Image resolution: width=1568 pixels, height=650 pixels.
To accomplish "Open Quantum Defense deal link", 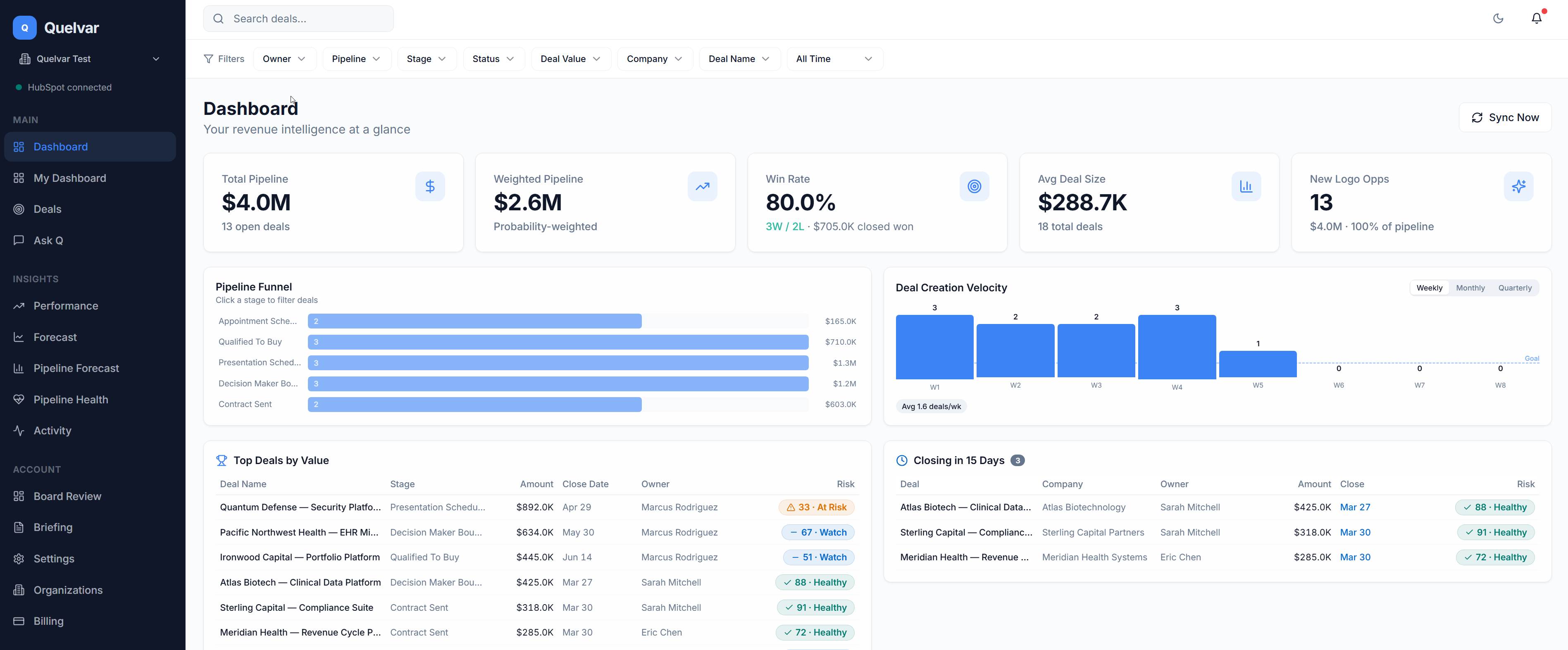I will click(x=300, y=507).
